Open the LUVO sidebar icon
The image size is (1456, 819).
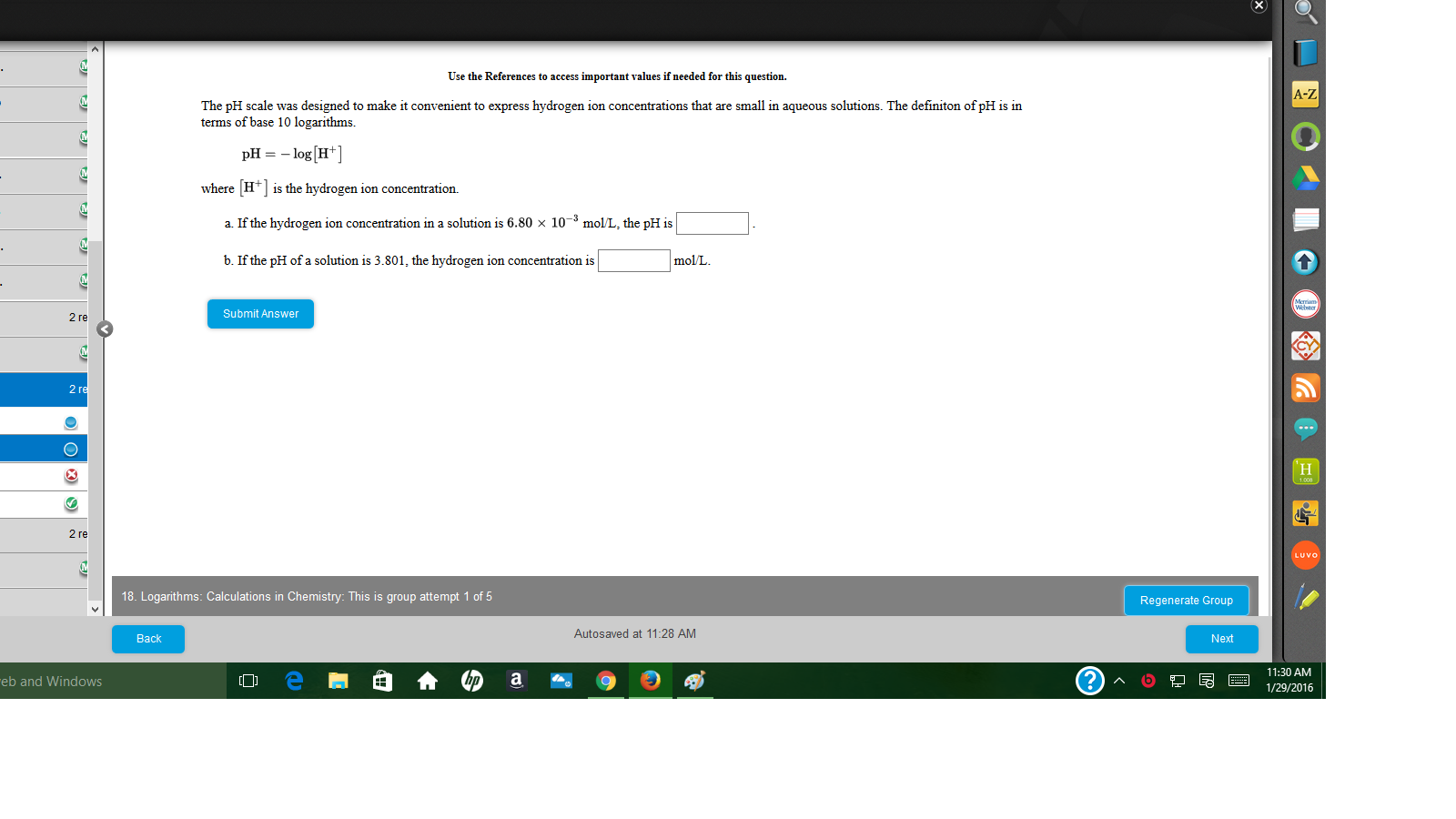[x=1306, y=555]
